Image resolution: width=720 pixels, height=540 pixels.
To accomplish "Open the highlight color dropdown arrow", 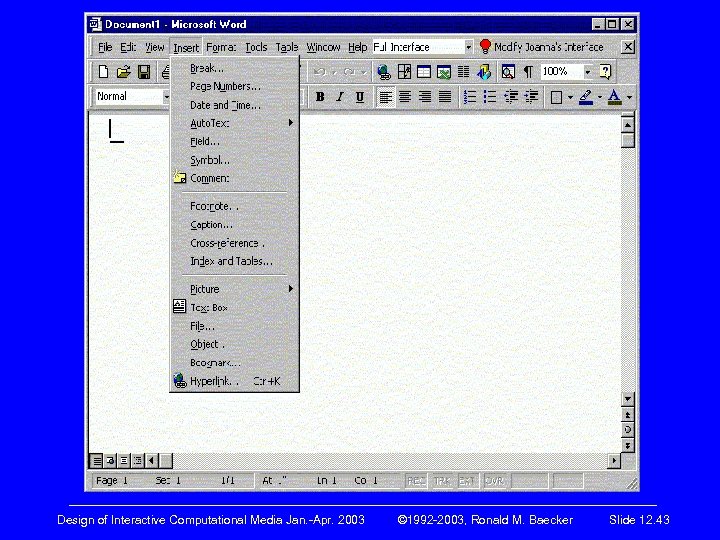I will pos(599,97).
